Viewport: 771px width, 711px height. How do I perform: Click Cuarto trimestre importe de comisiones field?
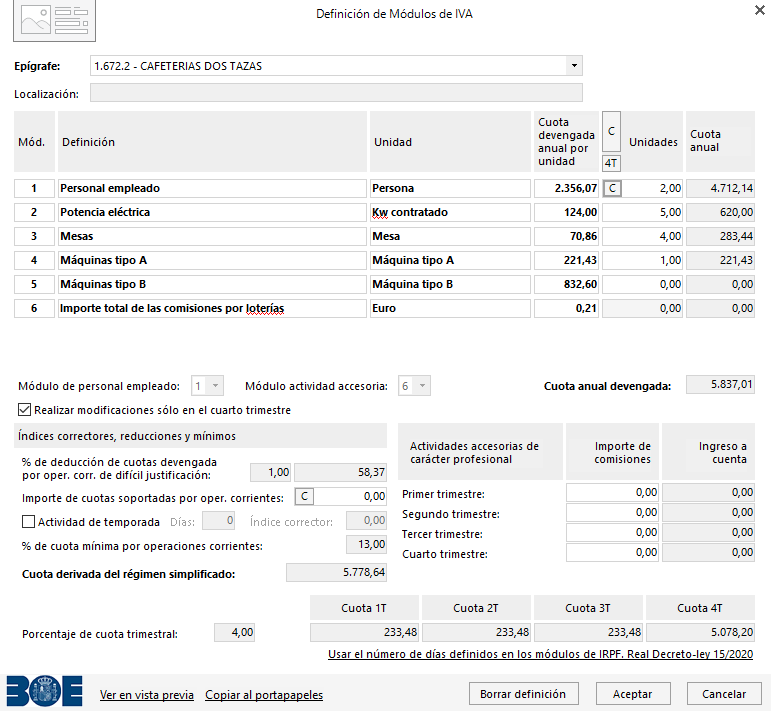pyautogui.click(x=612, y=553)
